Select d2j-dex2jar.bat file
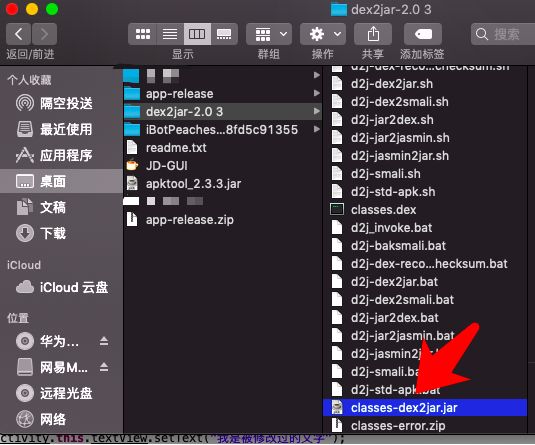The height and width of the screenshot is (445, 535). coord(425,282)
